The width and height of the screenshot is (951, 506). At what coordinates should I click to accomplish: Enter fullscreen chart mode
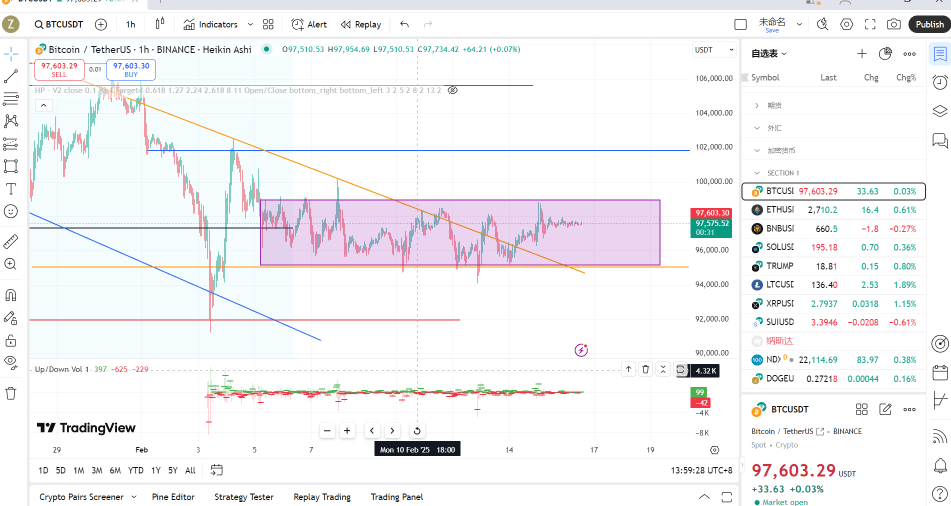[x=870, y=24]
